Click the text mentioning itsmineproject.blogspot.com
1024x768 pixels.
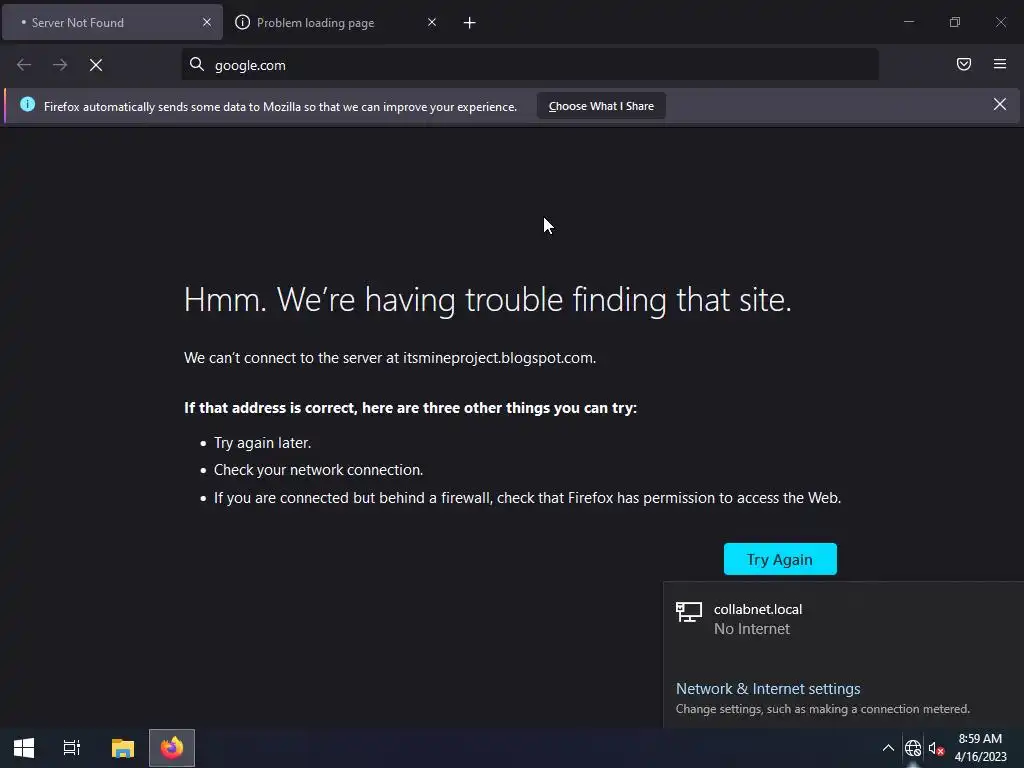click(x=390, y=358)
